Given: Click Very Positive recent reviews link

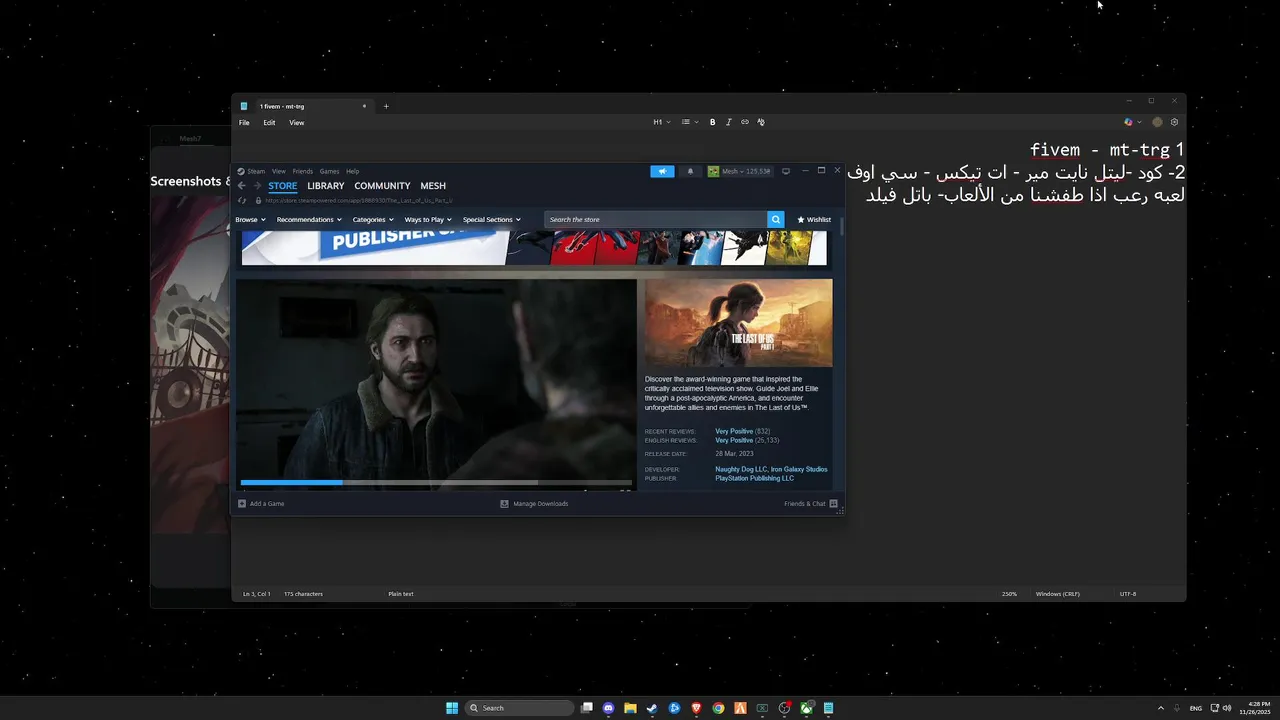Looking at the screenshot, I should 734,431.
